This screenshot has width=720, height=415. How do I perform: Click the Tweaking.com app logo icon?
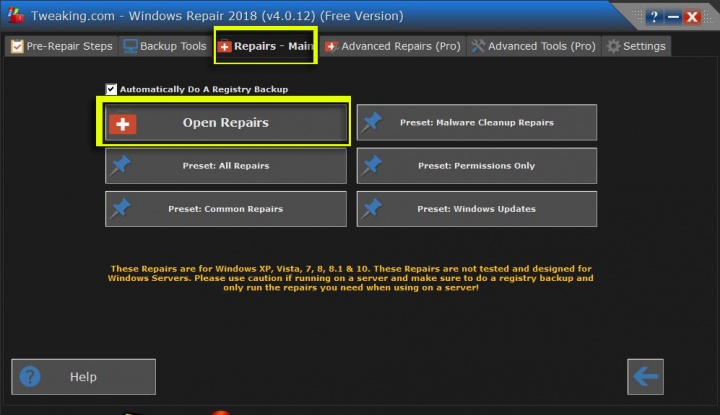pyautogui.click(x=16, y=15)
